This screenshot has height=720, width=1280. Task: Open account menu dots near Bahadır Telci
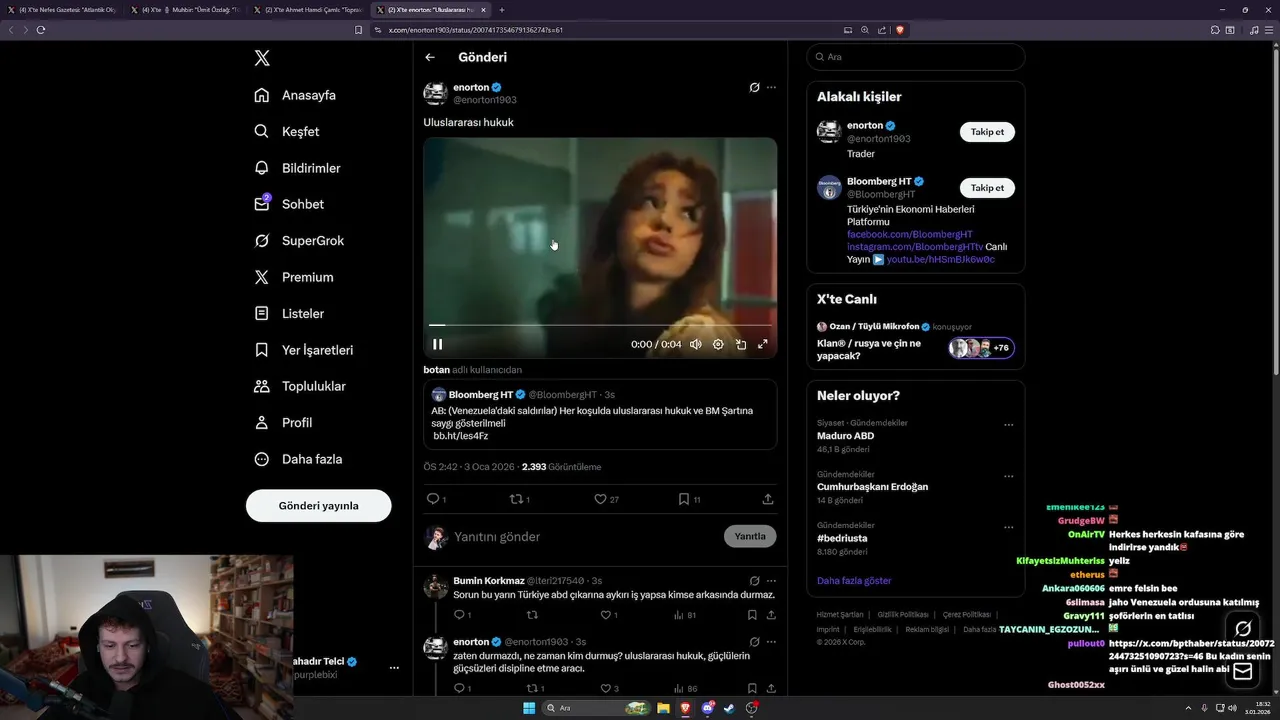[x=393, y=667]
